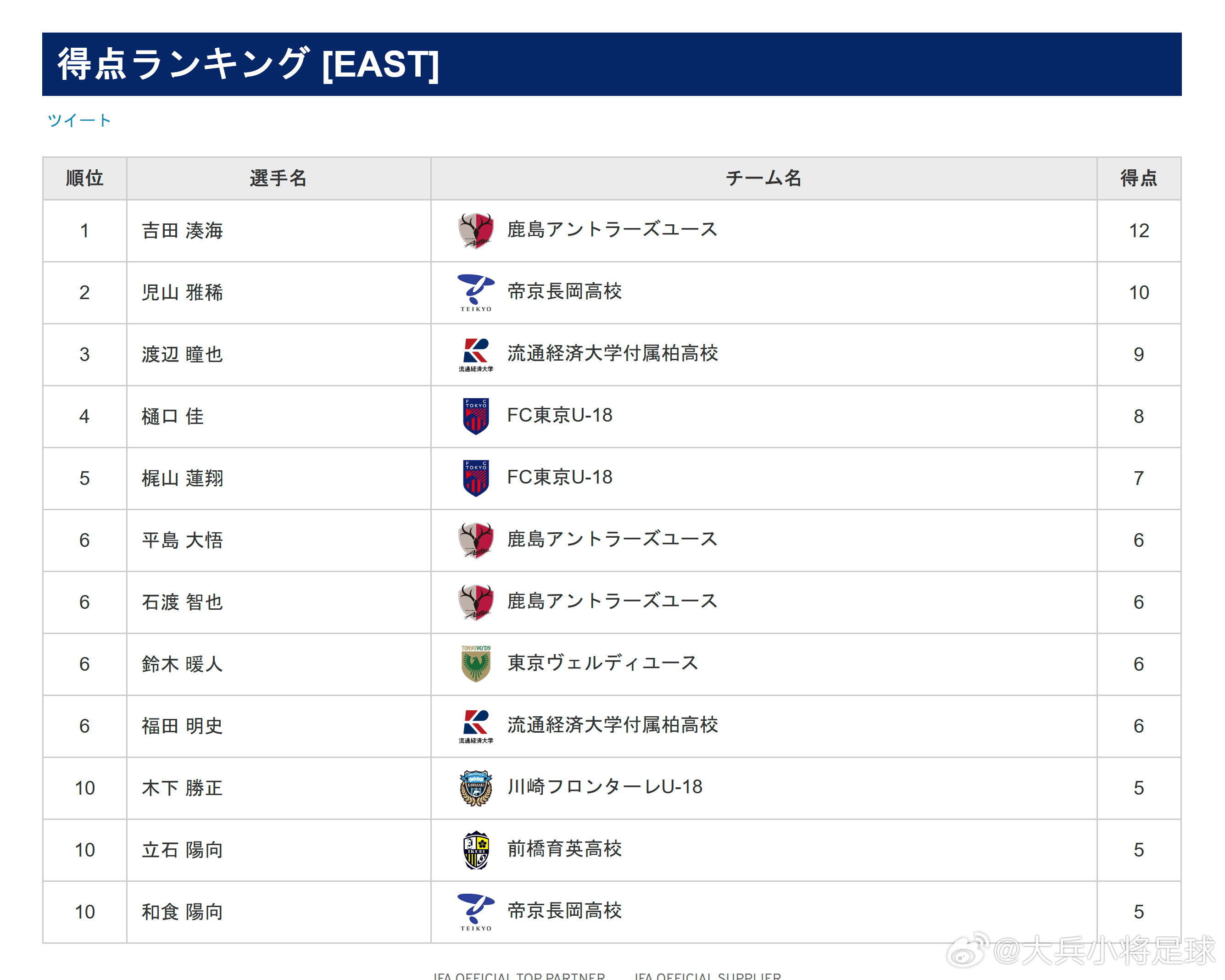Click player name 福田 明史
This screenshot has height=980, width=1225.
pos(182,726)
